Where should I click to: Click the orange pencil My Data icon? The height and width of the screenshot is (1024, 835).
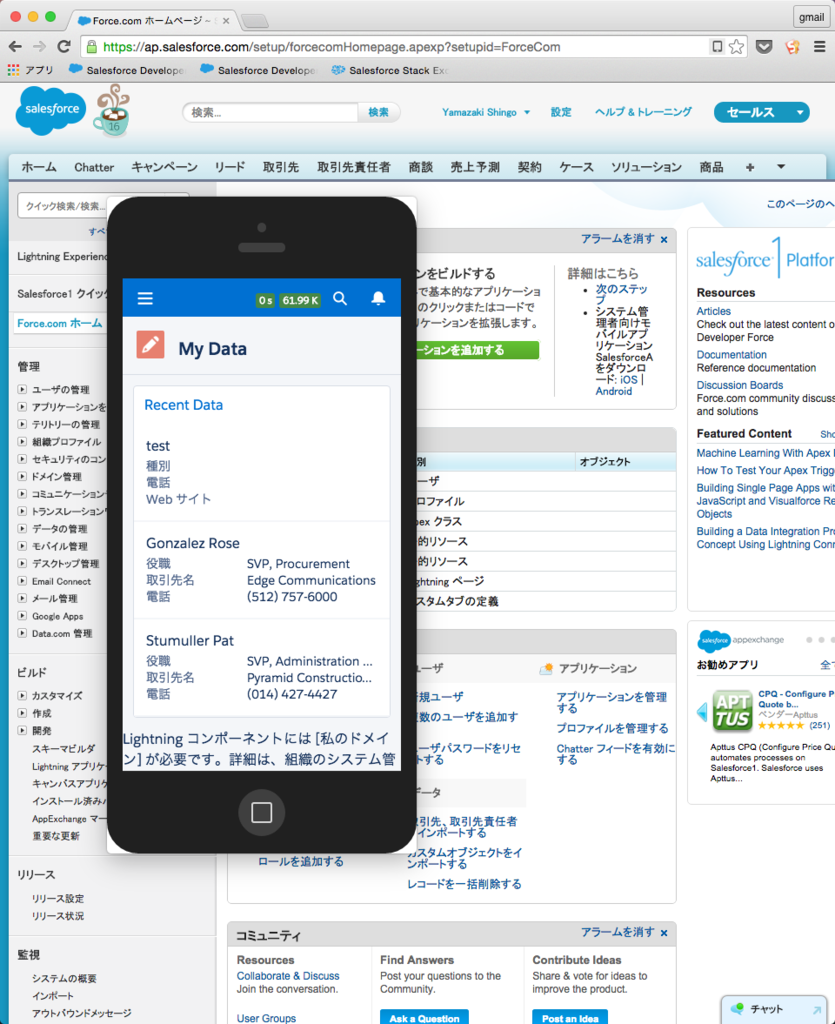click(150, 345)
